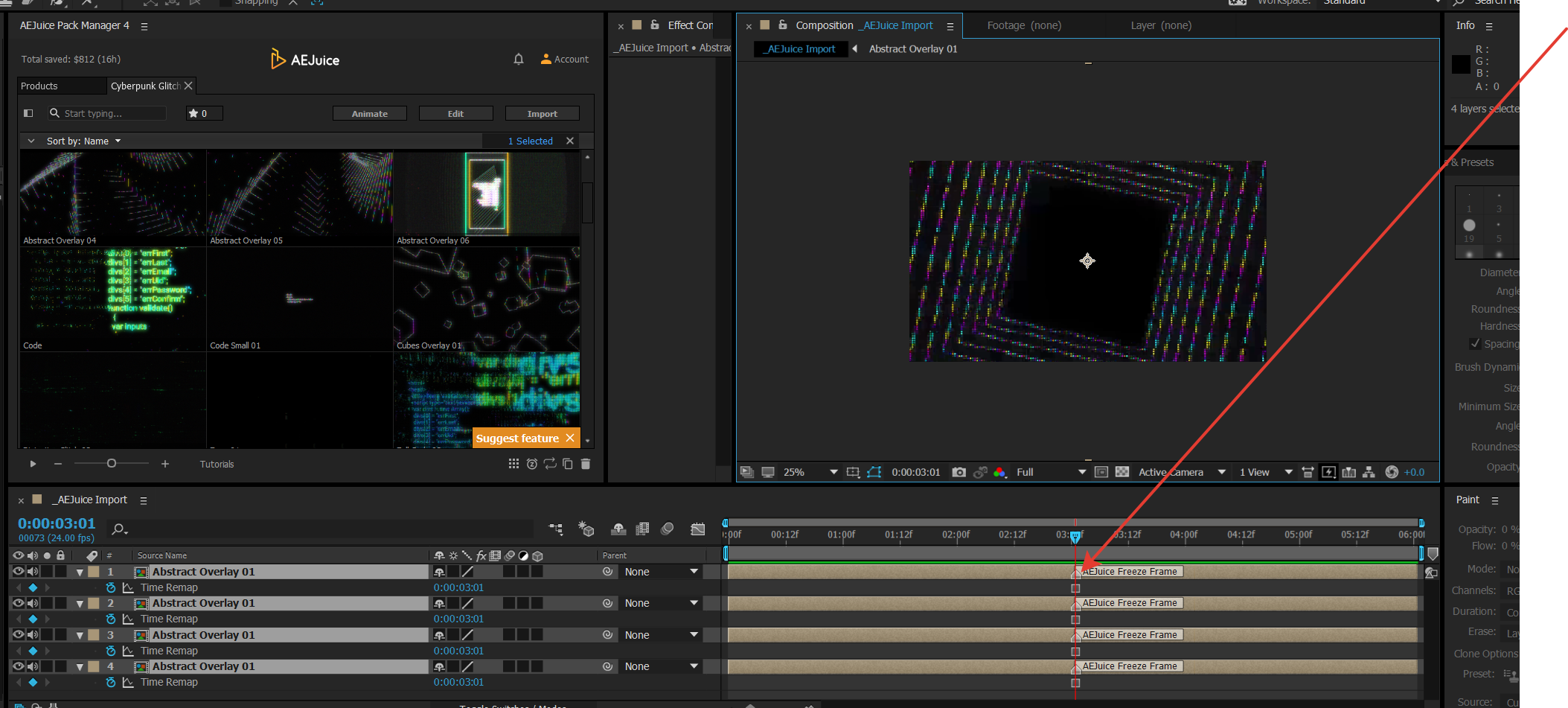Click the favorites star filter icon
The height and width of the screenshot is (708, 1568).
point(193,113)
